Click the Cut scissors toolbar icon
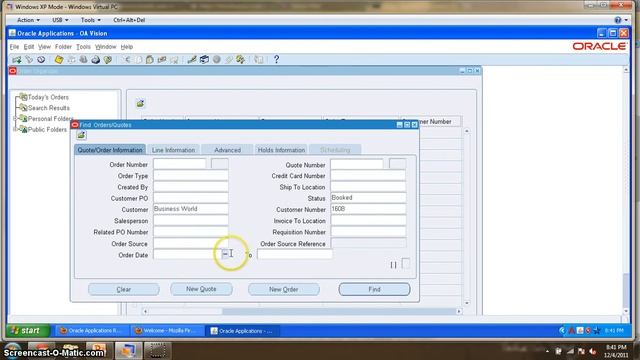 [x=127, y=60]
